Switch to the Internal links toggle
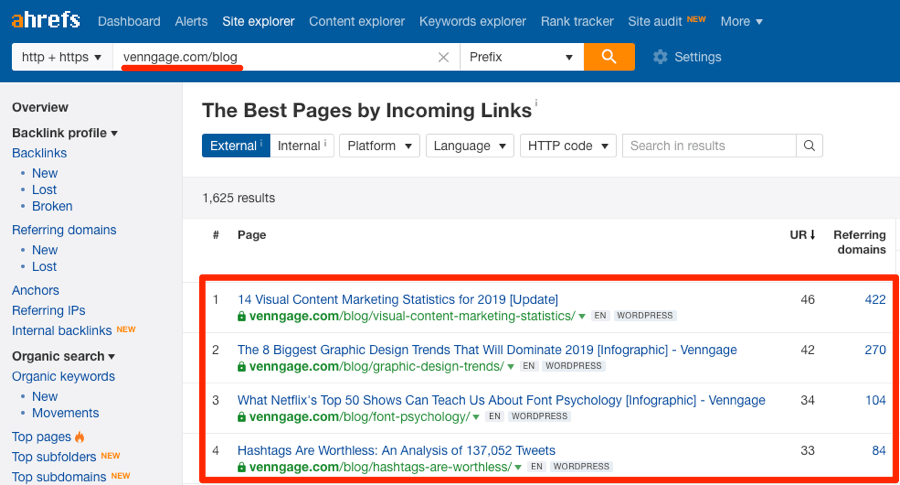 (302, 146)
